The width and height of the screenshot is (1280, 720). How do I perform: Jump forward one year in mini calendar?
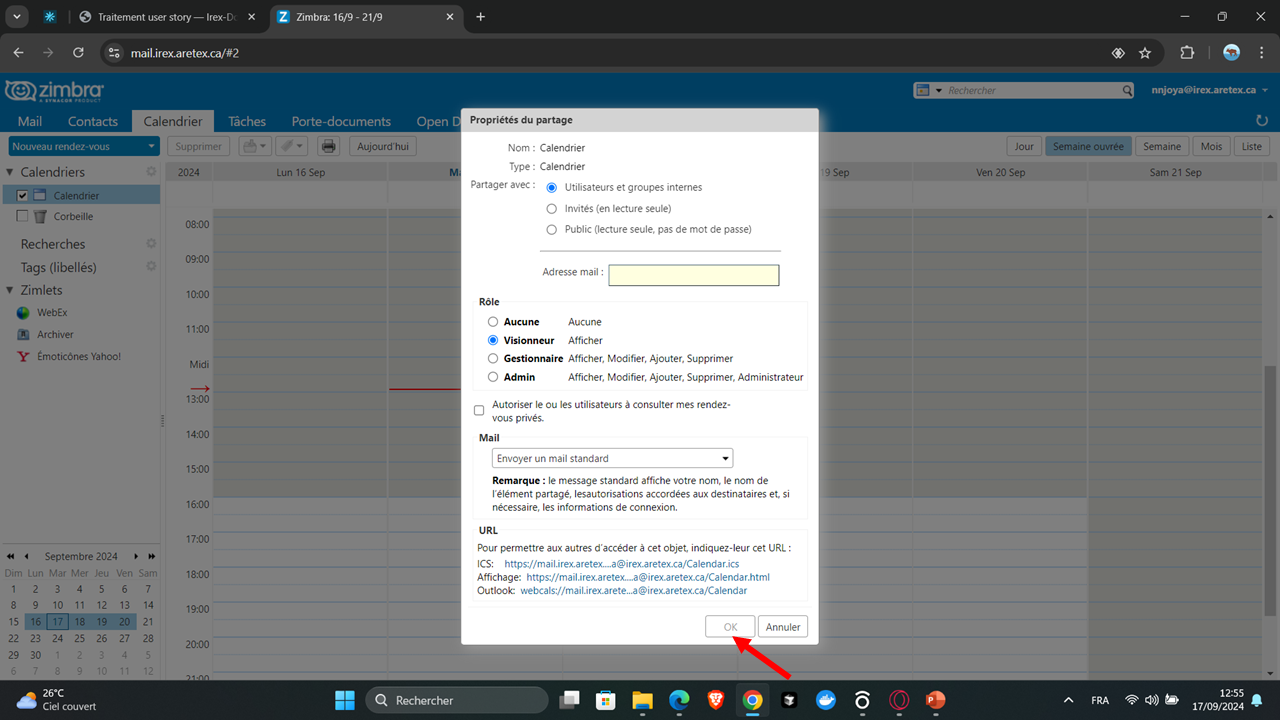pos(152,556)
